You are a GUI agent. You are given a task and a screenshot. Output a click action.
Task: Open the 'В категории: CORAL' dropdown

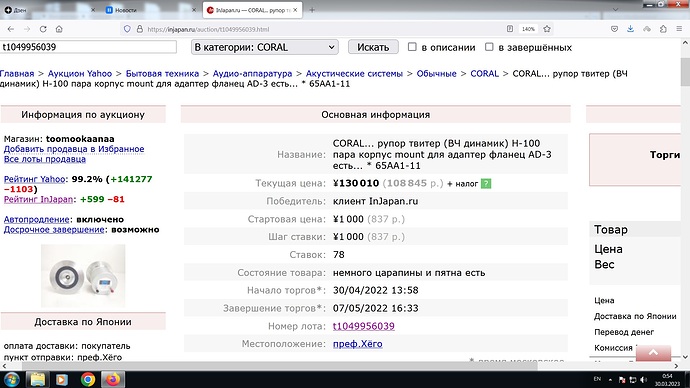[x=264, y=47]
